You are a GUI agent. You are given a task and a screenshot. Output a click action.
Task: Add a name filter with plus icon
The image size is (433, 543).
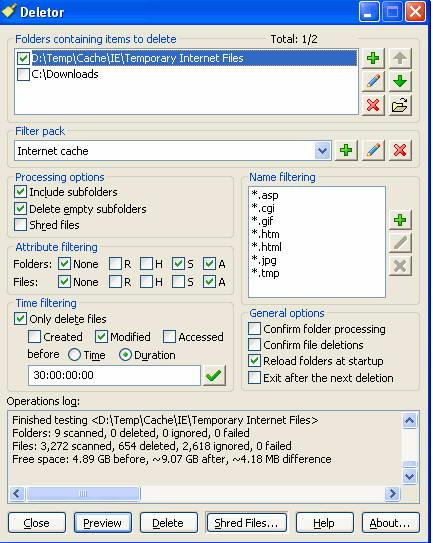coord(400,220)
